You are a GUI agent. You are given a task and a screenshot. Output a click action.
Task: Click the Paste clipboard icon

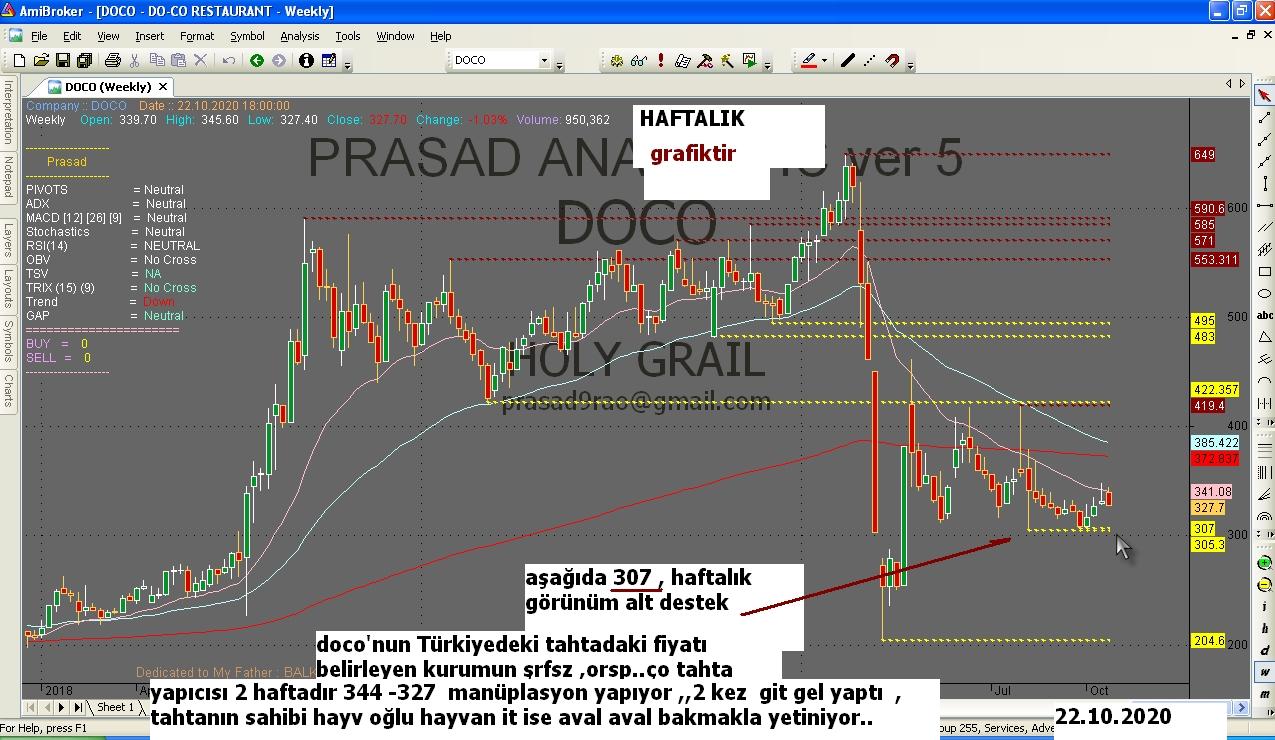179,61
